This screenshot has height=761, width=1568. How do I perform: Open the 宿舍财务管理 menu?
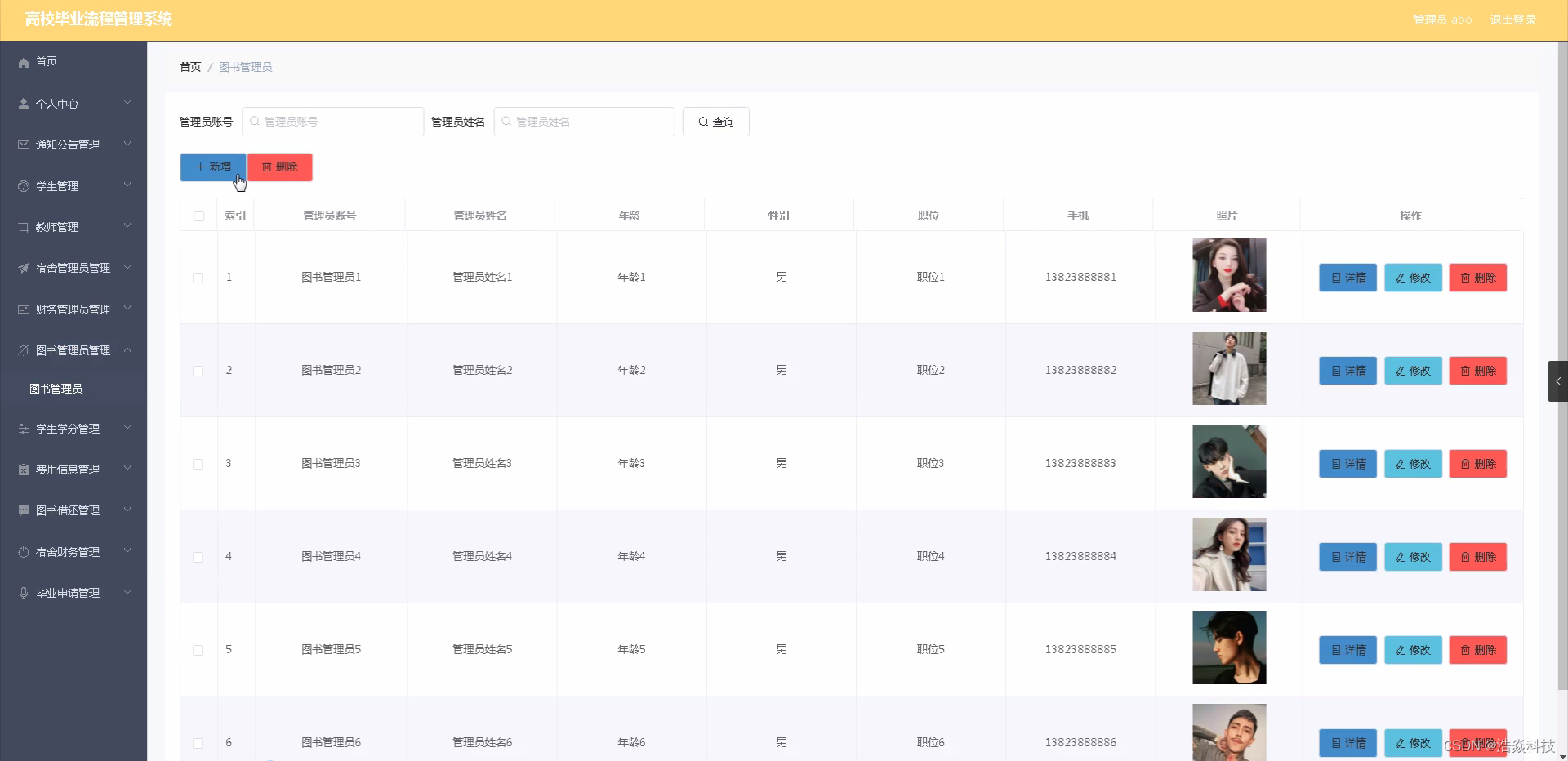click(73, 552)
